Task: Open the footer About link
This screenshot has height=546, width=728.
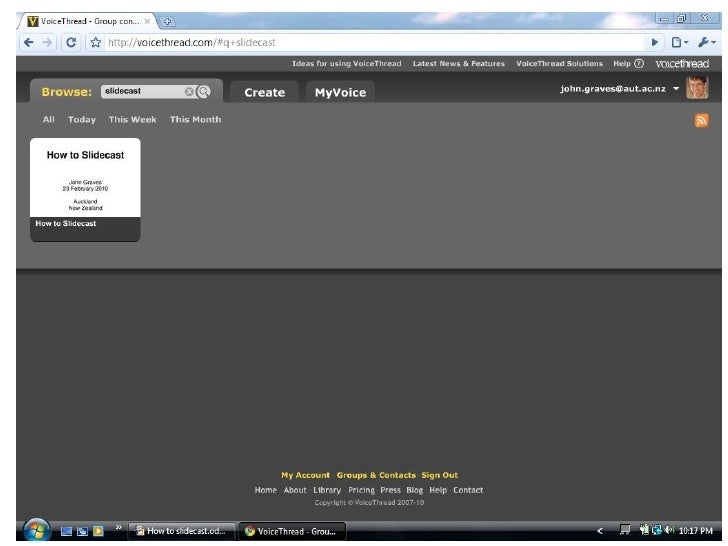Action: click(x=295, y=490)
